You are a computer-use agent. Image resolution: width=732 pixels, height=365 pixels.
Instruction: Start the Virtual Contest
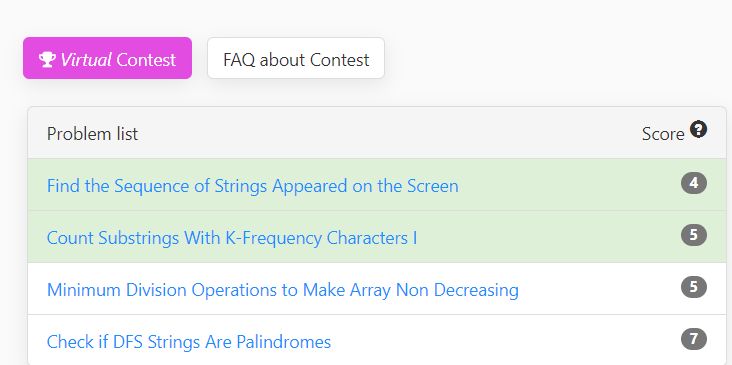point(107,58)
